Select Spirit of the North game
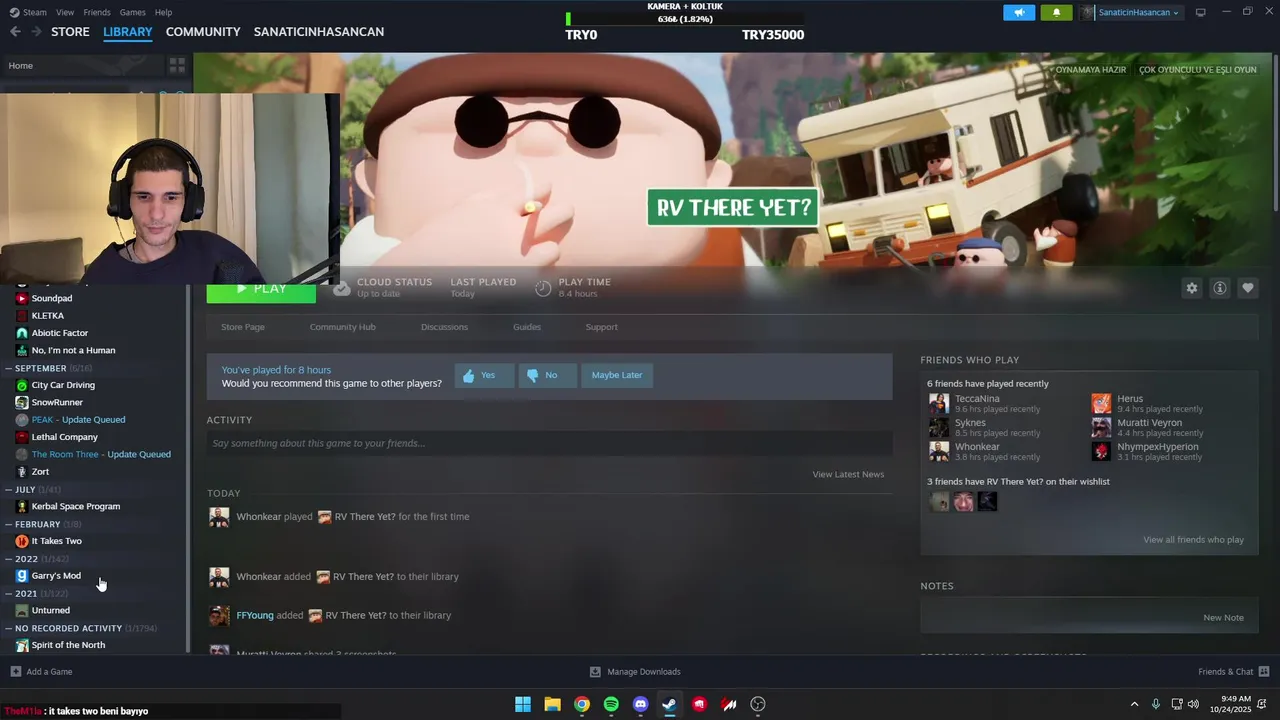 pyautogui.click(x=68, y=645)
